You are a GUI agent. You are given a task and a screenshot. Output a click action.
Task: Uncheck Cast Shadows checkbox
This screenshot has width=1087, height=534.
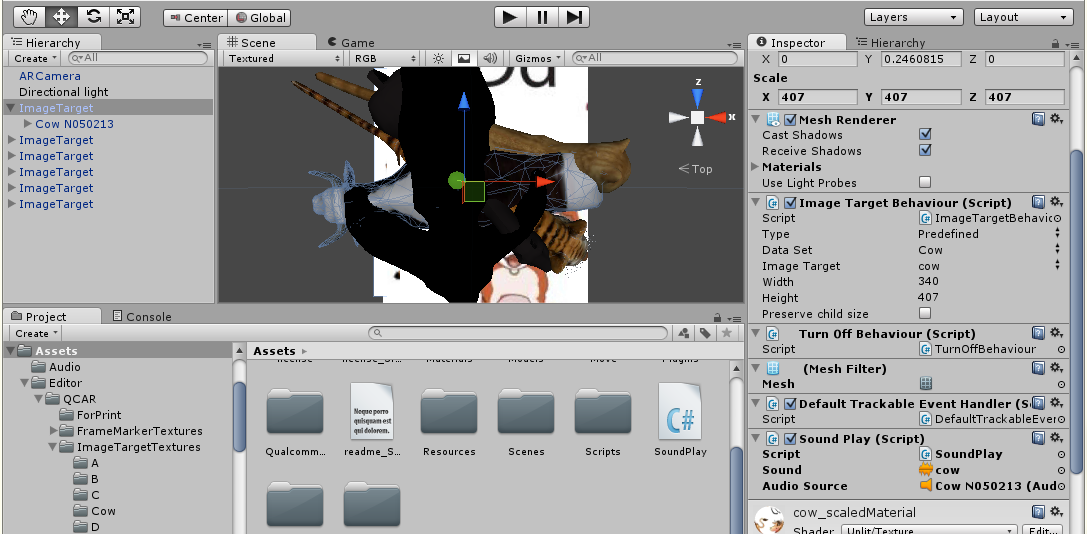925,135
